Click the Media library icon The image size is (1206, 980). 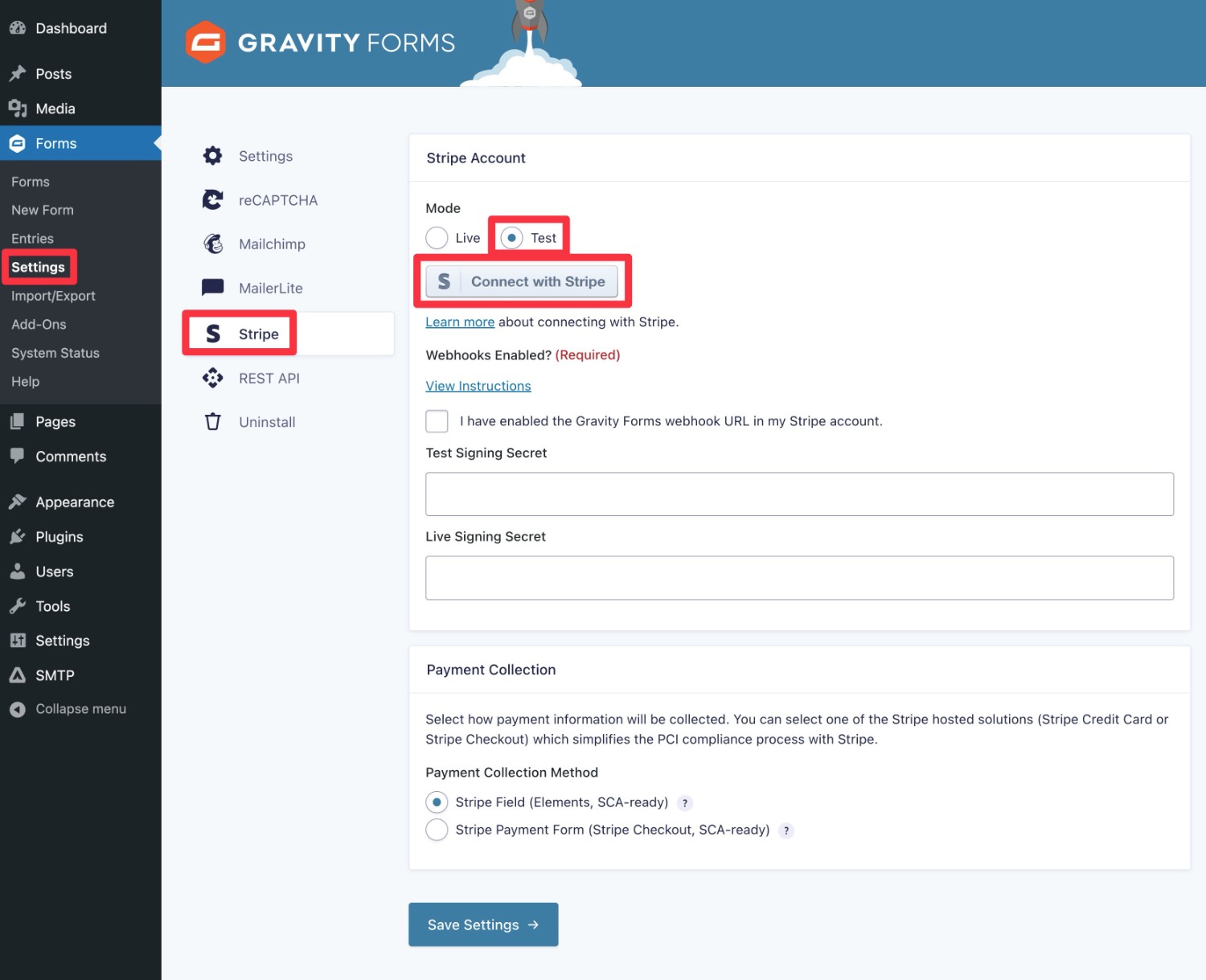(18, 109)
